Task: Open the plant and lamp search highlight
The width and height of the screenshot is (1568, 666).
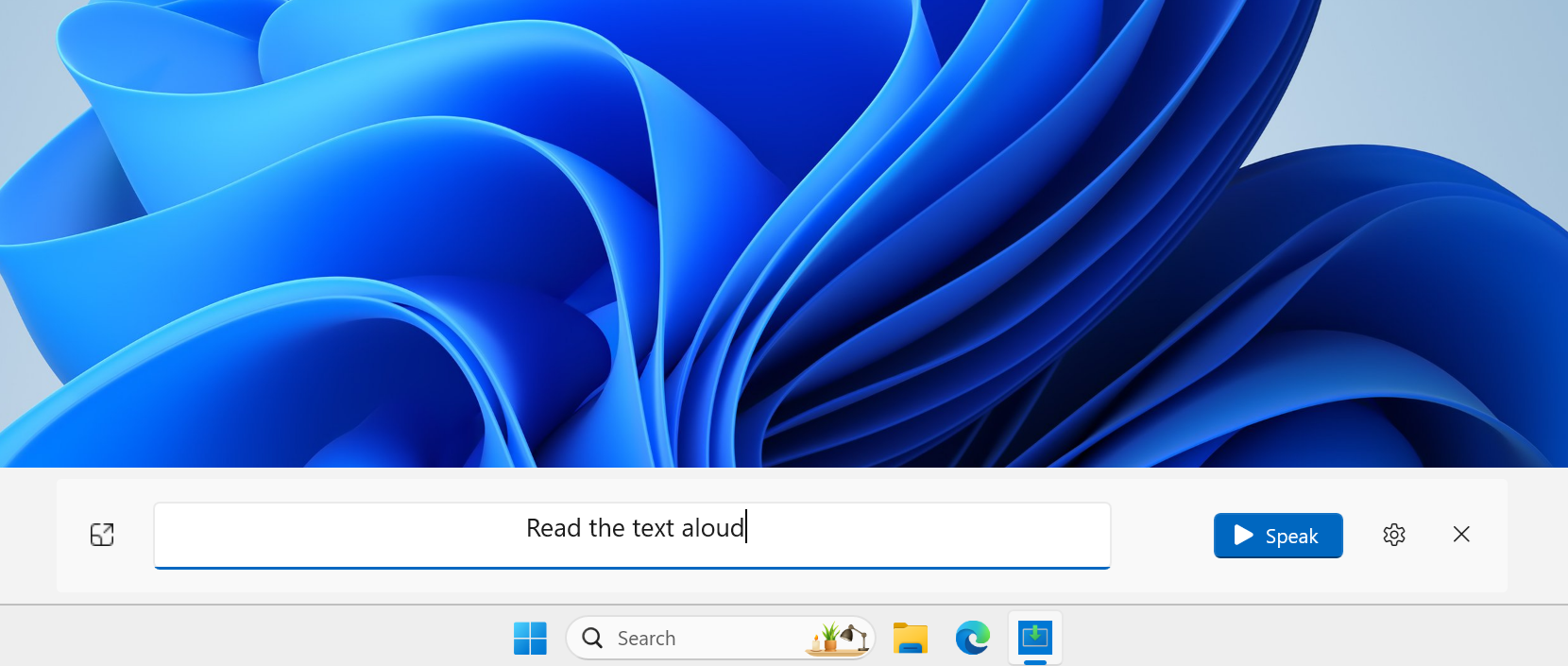Action: coord(837,639)
